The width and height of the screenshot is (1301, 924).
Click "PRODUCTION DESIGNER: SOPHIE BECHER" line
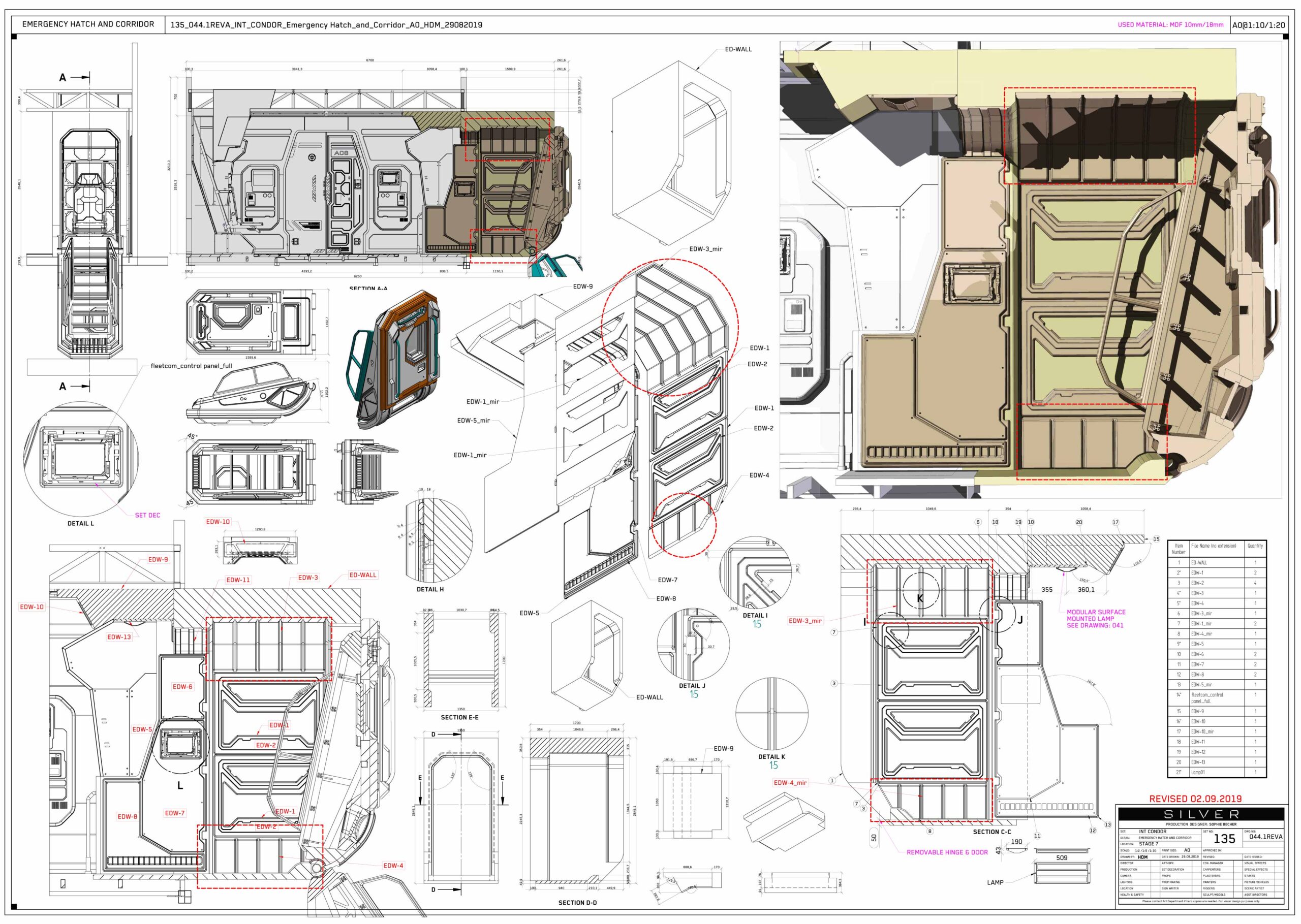[x=1201, y=824]
